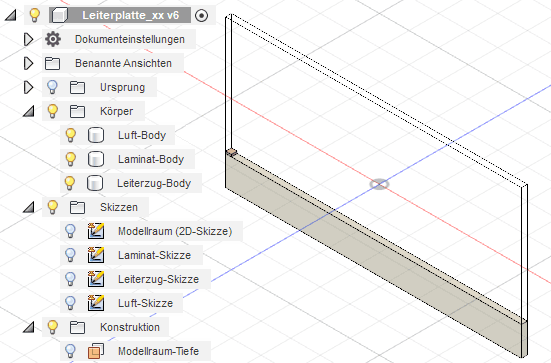The image size is (551, 363).
Task: Click the grey origin point marker in viewport
Action: [379, 184]
